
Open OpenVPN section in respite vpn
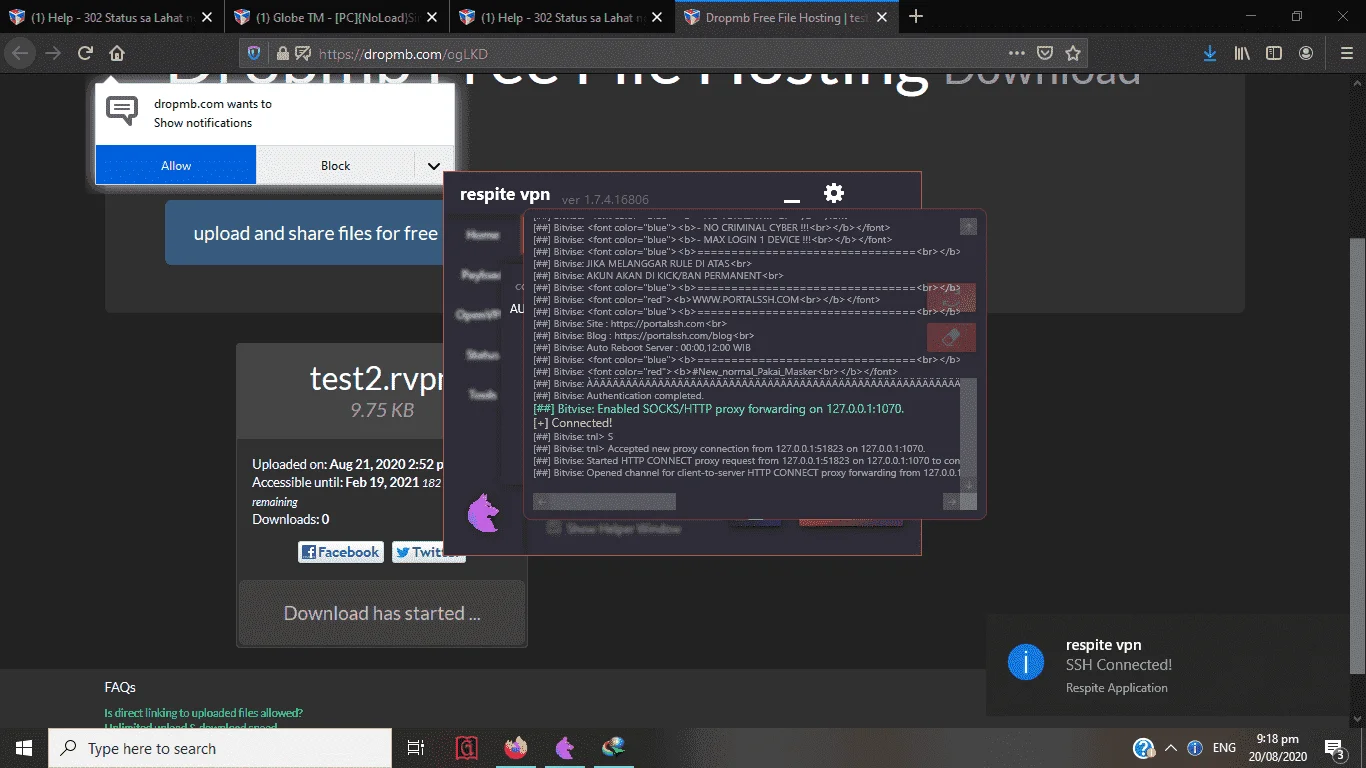pos(478,314)
